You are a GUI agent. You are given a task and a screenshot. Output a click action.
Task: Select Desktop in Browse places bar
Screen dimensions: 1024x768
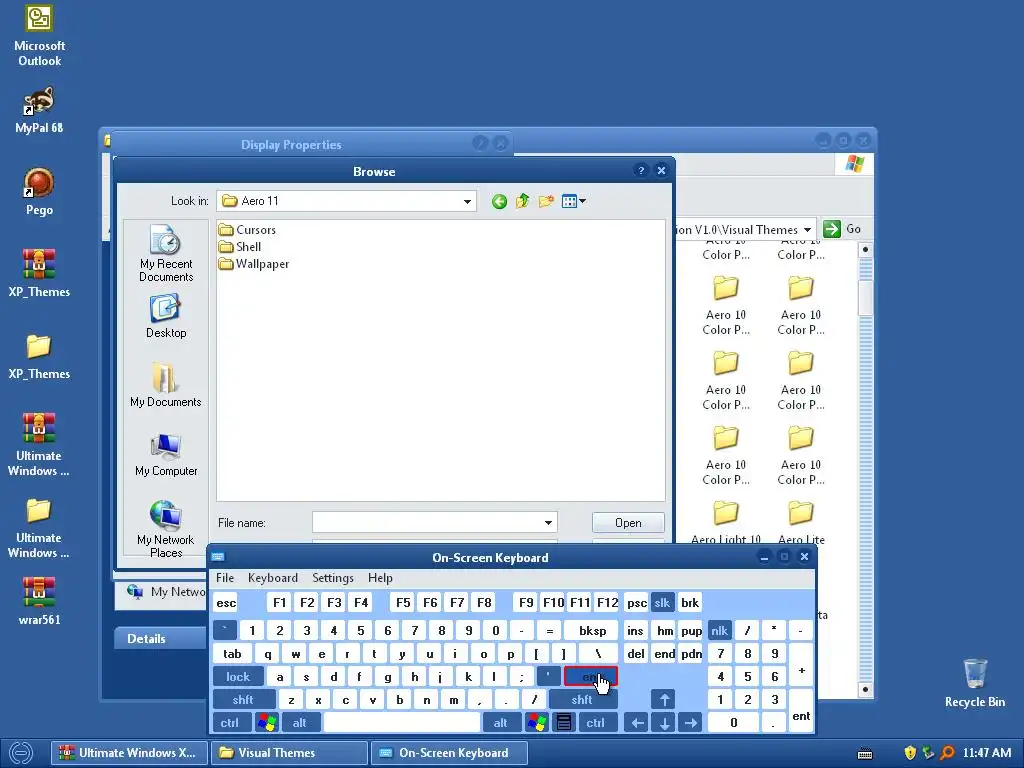tap(166, 316)
